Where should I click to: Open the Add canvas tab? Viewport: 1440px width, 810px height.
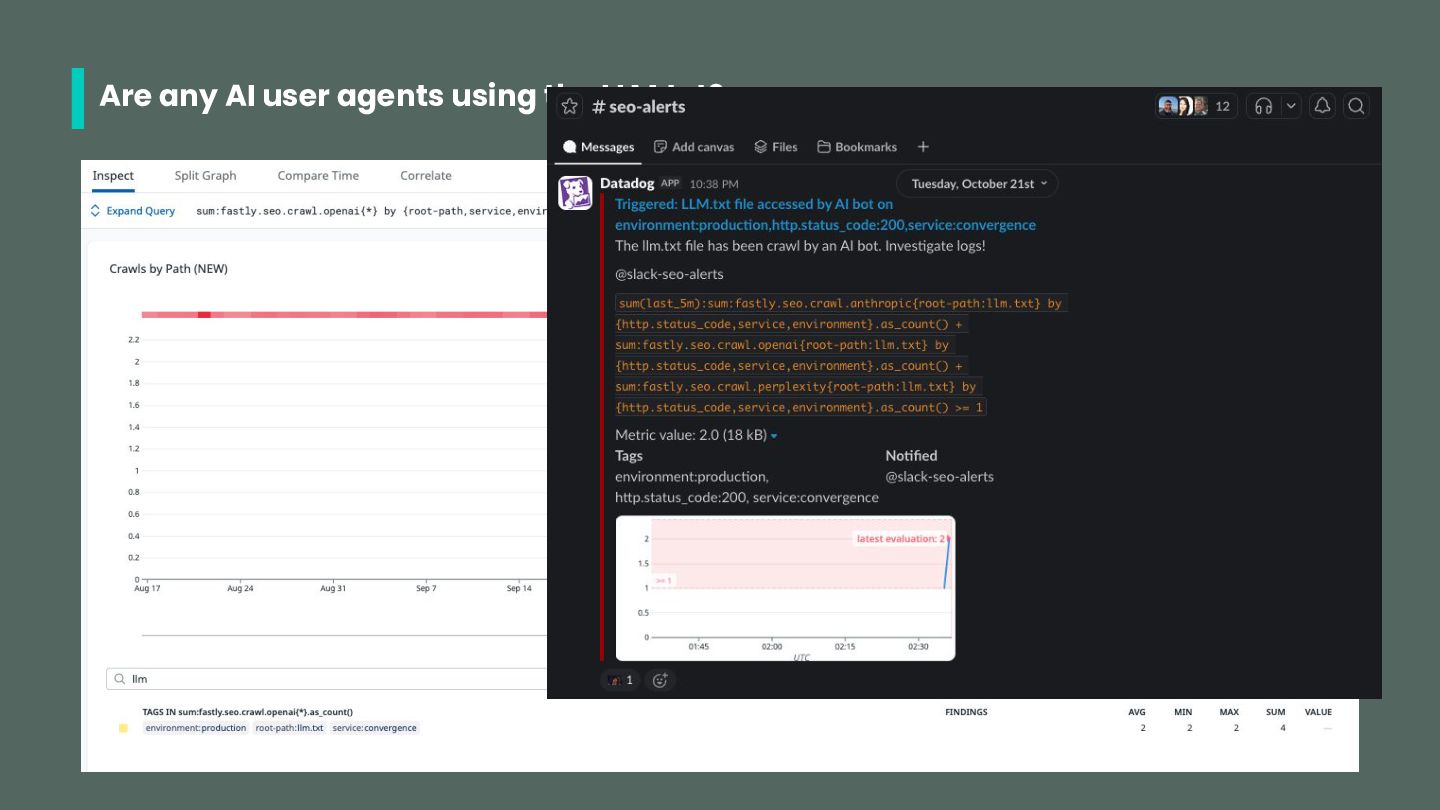[694, 147]
